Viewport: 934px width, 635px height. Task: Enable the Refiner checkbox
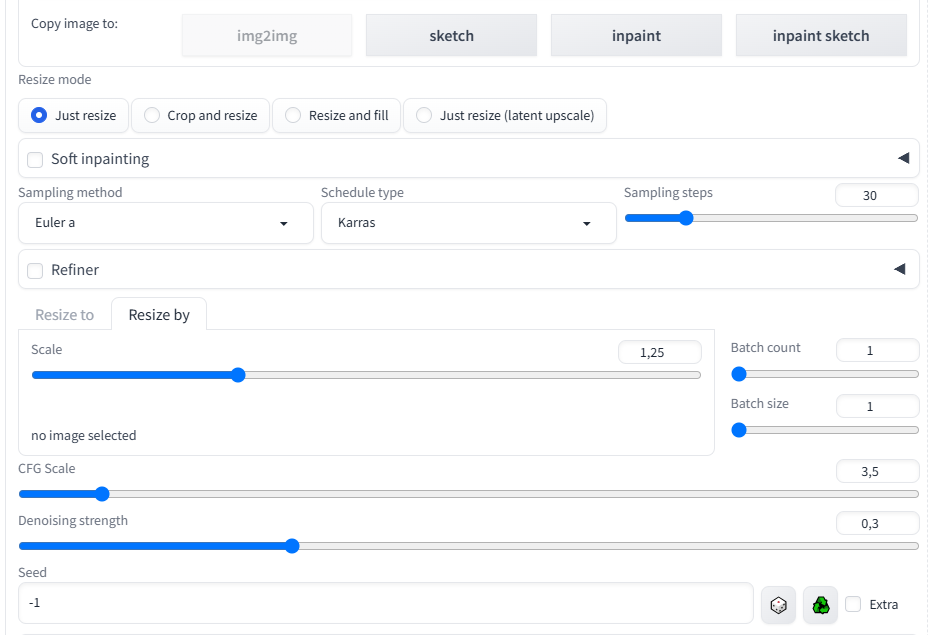35,270
